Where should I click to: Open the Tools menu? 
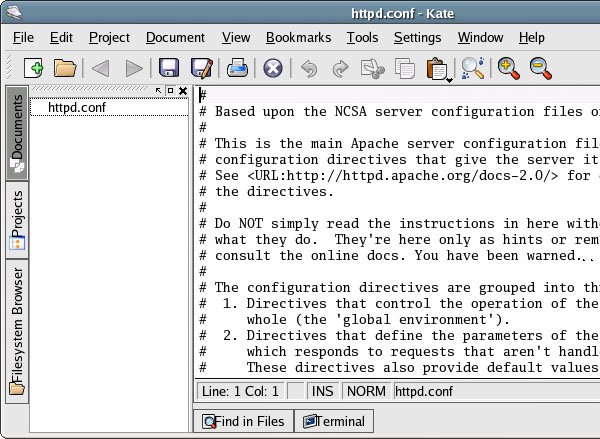tap(362, 37)
